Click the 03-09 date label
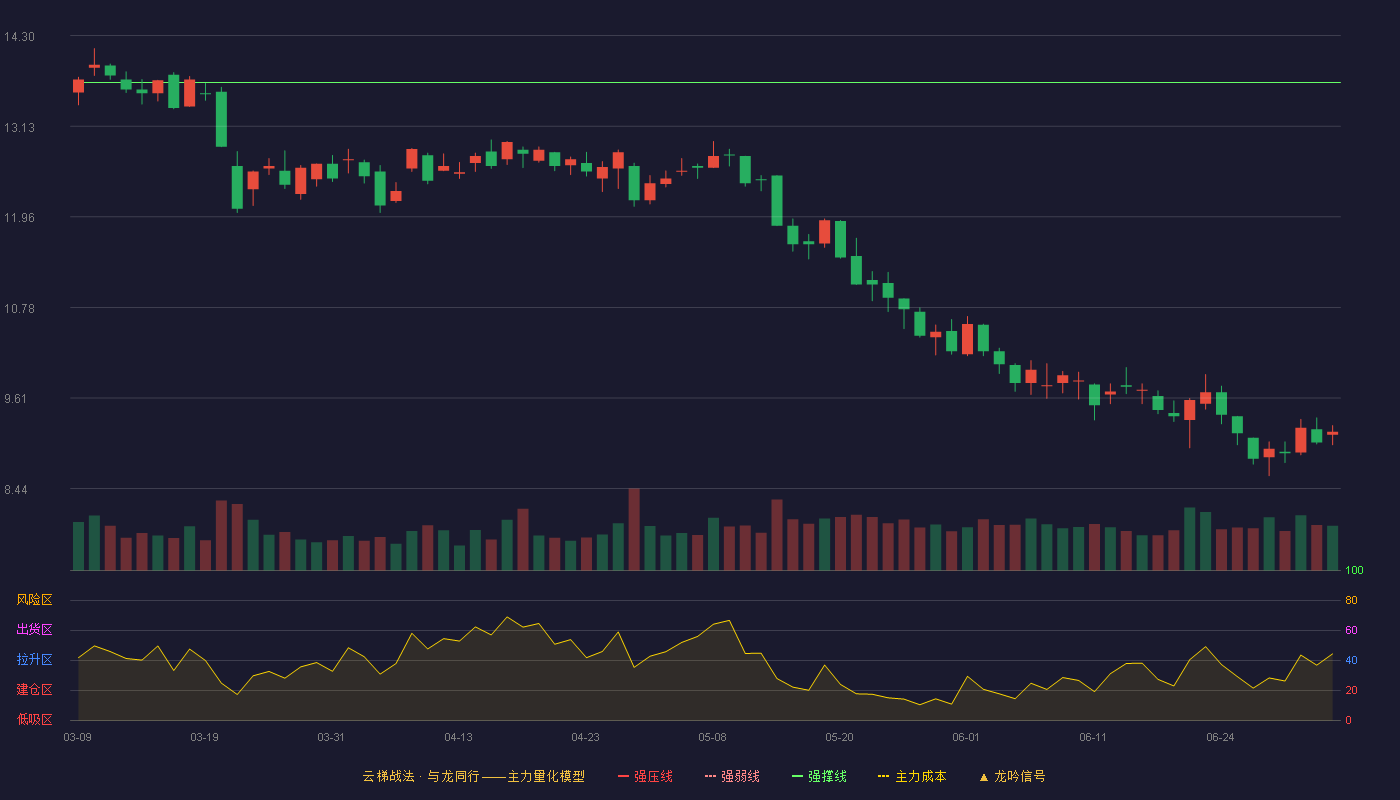The height and width of the screenshot is (800, 1400). [78, 737]
